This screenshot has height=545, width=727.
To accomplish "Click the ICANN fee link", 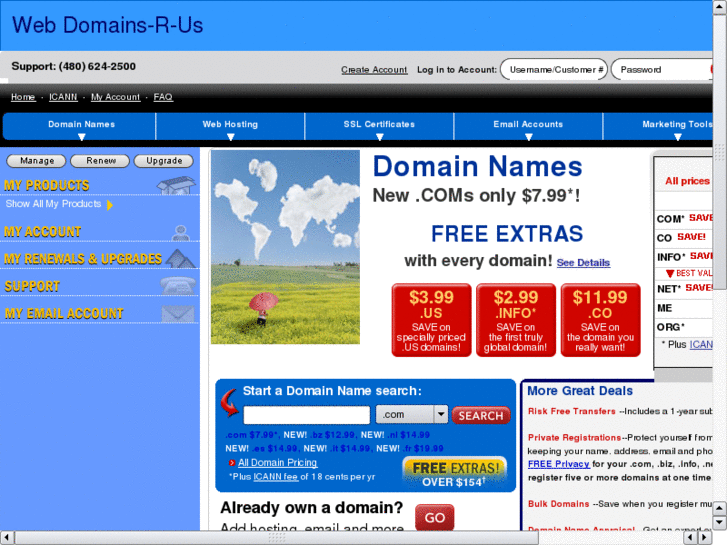I will coord(275,477).
